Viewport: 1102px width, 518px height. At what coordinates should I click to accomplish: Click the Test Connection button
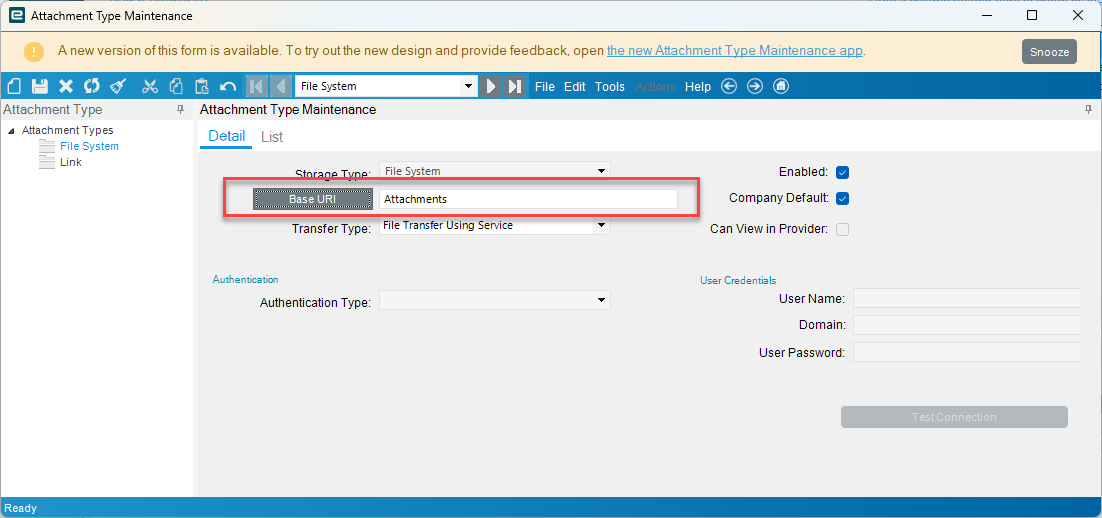tap(954, 417)
